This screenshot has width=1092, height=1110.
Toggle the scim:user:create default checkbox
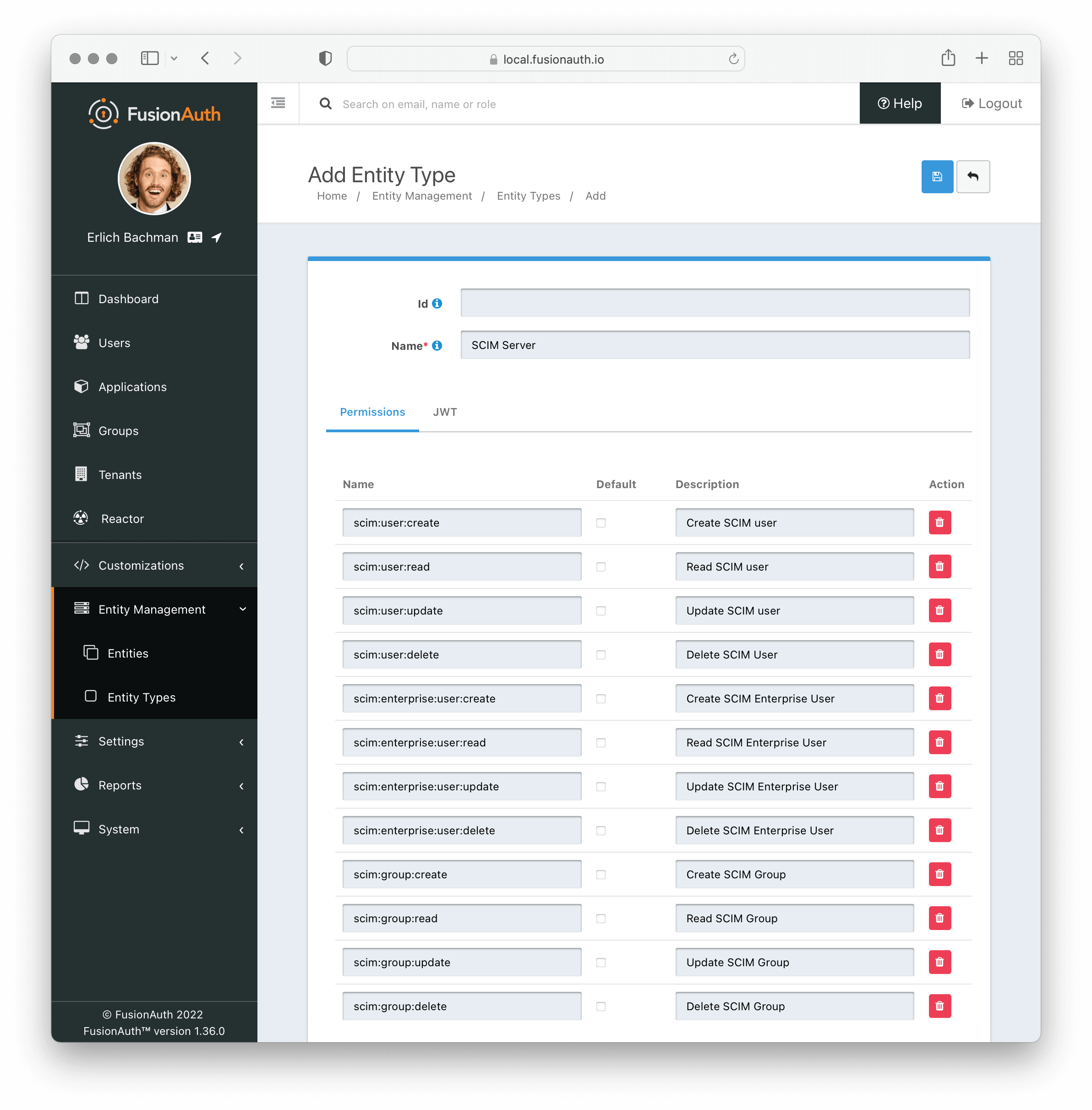point(601,523)
